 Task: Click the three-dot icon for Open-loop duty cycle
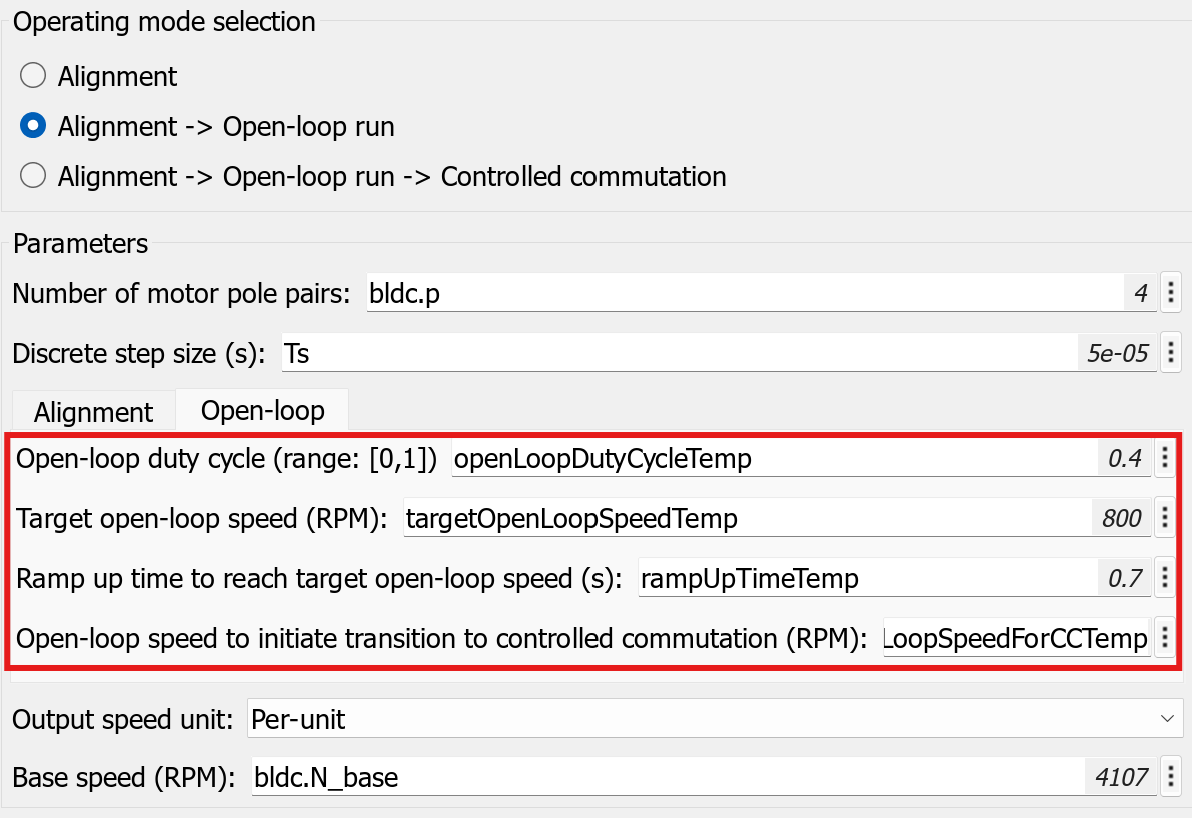coord(1164,459)
